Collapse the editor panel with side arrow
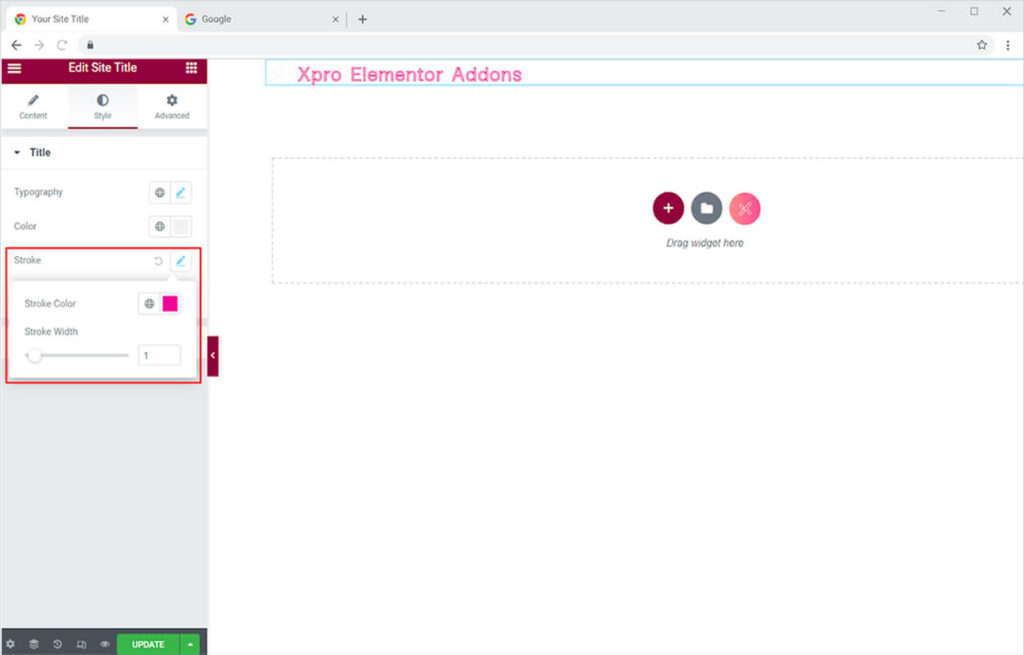The height and width of the screenshot is (655, 1024). tap(212, 355)
